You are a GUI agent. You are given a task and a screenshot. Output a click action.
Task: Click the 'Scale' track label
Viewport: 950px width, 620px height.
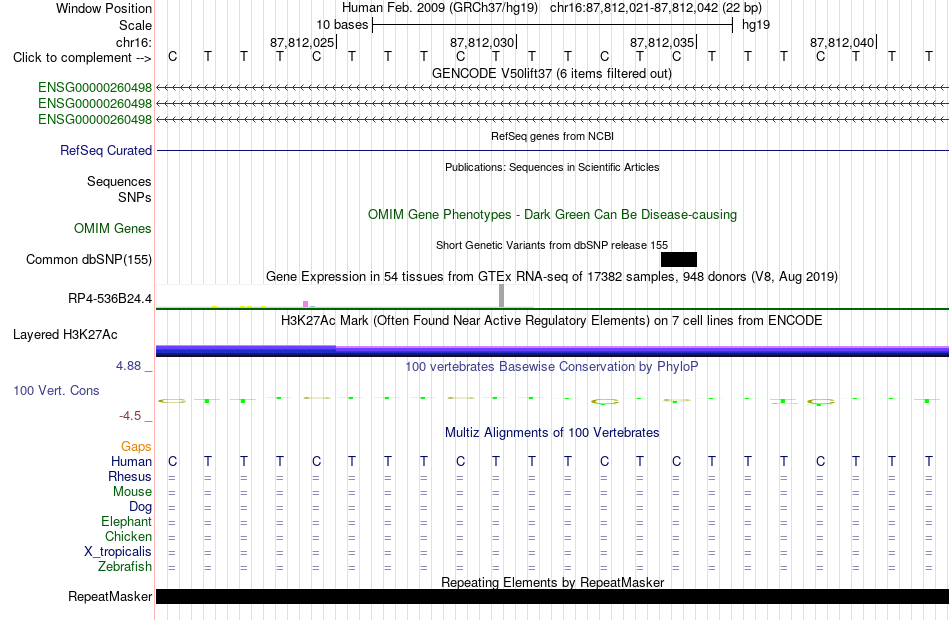point(135,25)
